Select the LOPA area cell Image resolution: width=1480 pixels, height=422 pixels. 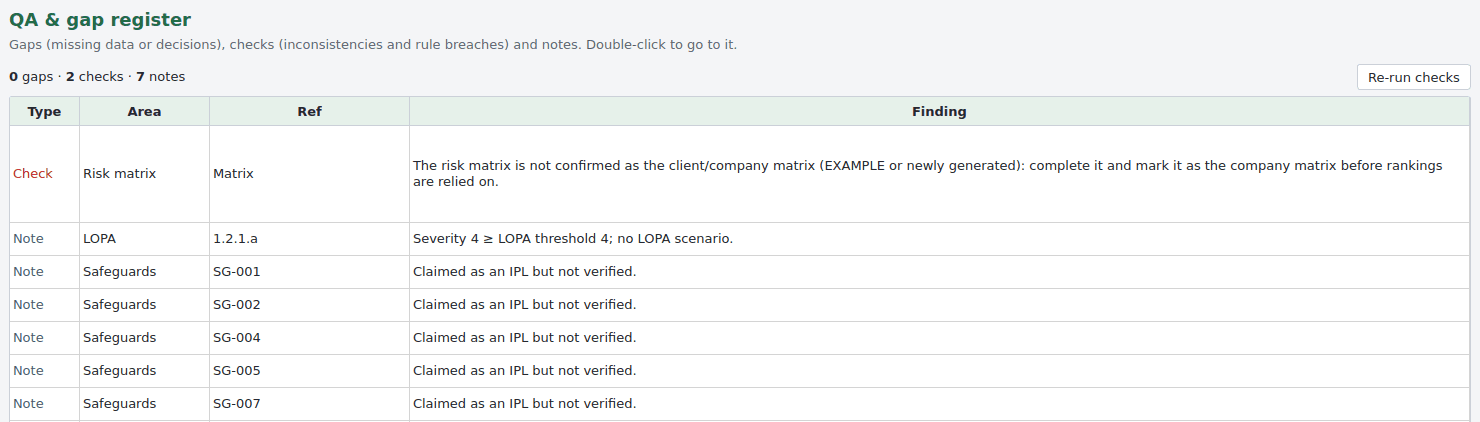click(145, 239)
